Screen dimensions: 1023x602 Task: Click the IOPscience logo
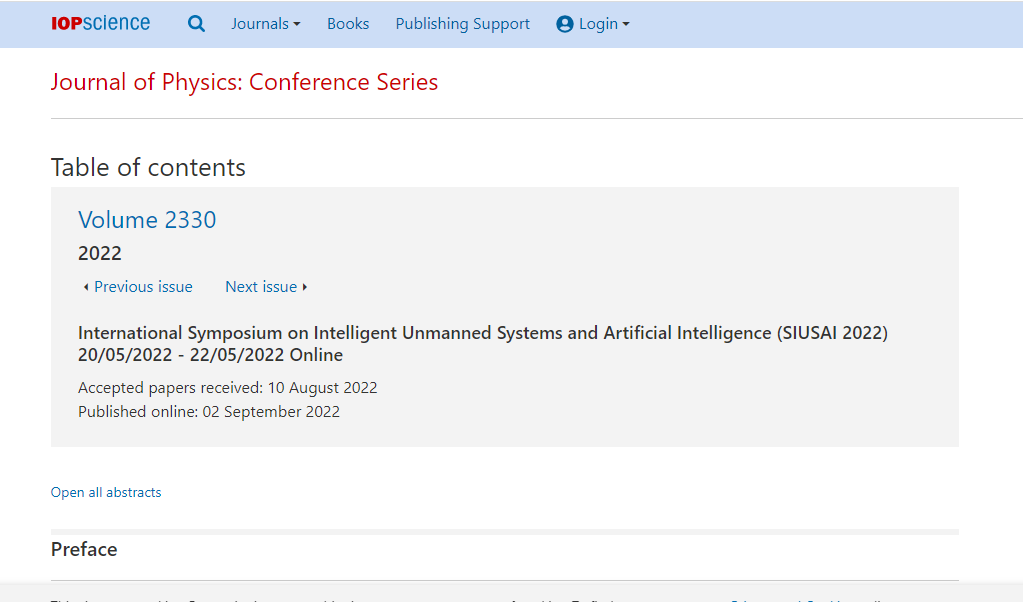[100, 23]
